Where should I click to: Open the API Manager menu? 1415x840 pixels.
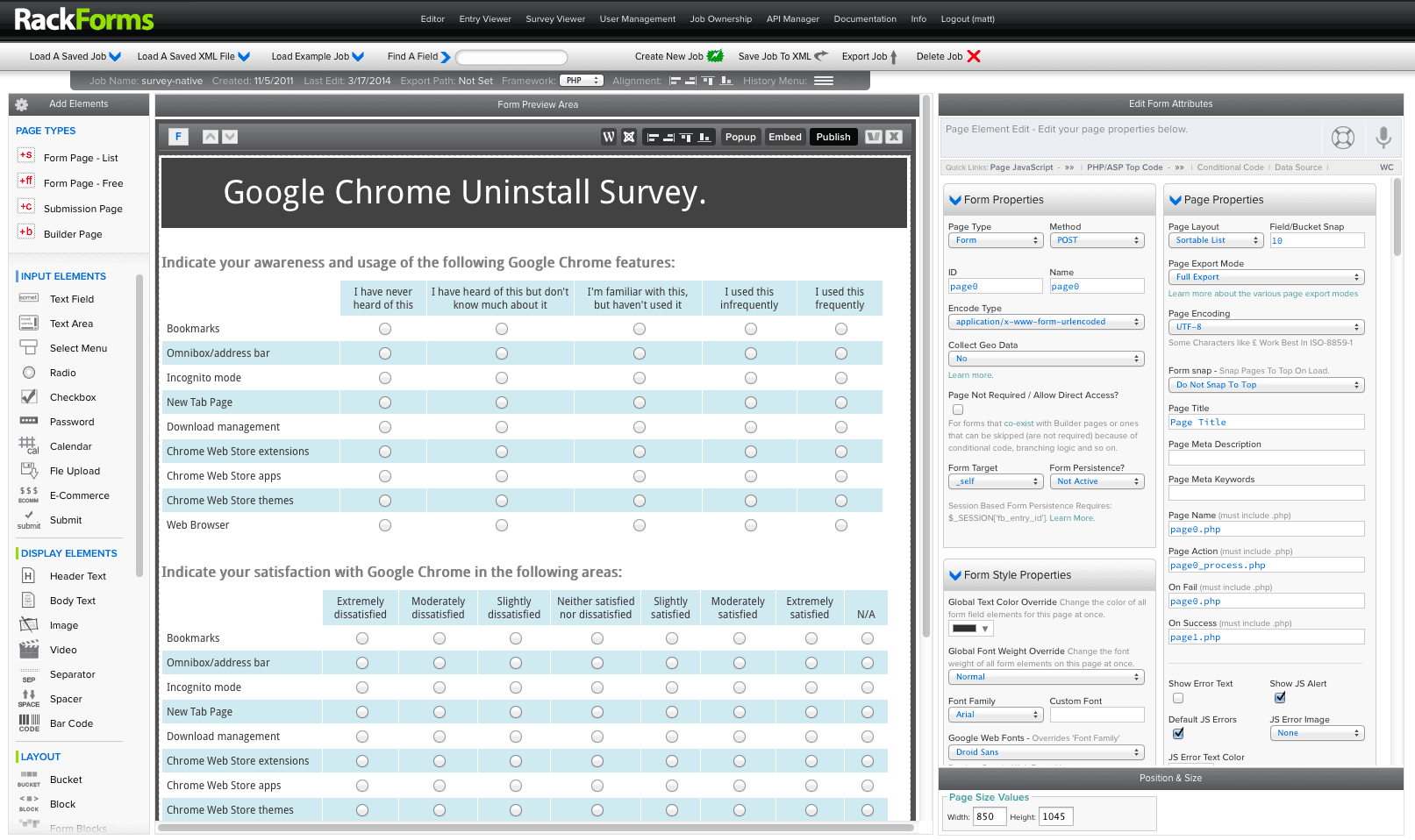(x=793, y=18)
